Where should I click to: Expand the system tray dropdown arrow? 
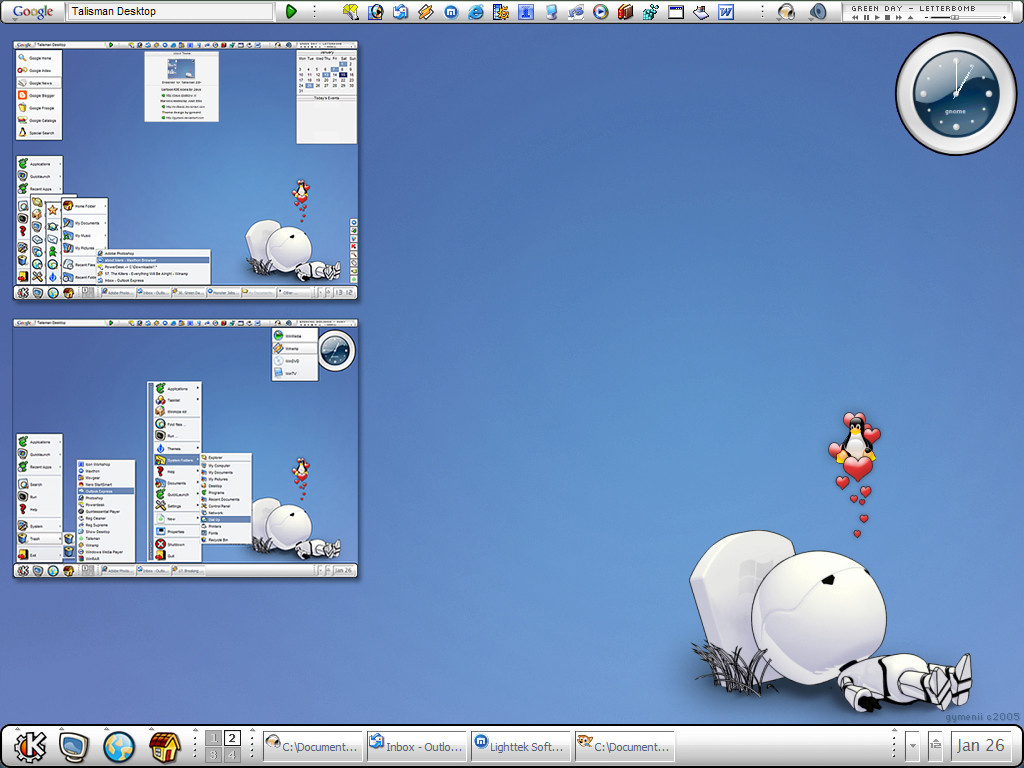click(912, 746)
